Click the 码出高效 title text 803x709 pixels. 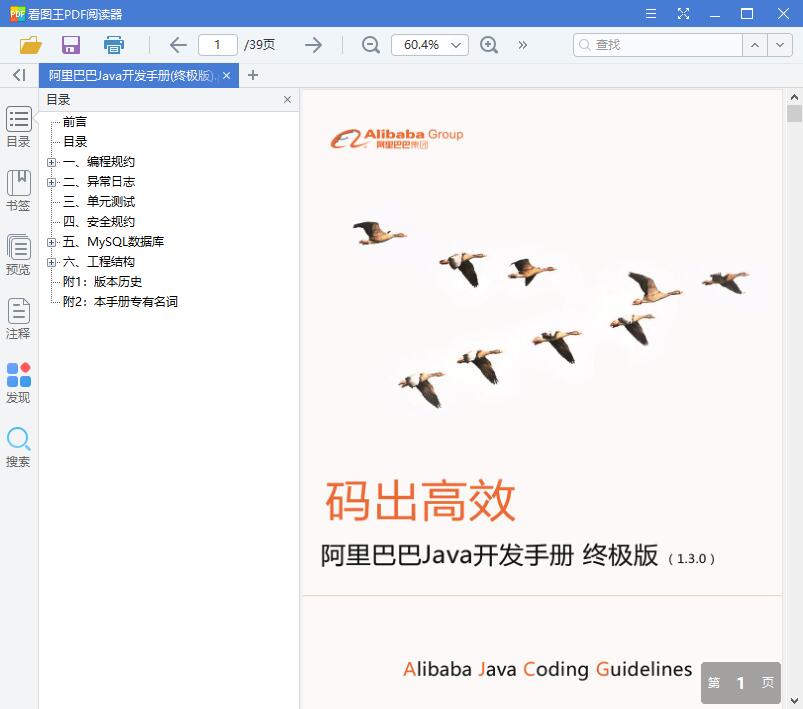coord(420,501)
